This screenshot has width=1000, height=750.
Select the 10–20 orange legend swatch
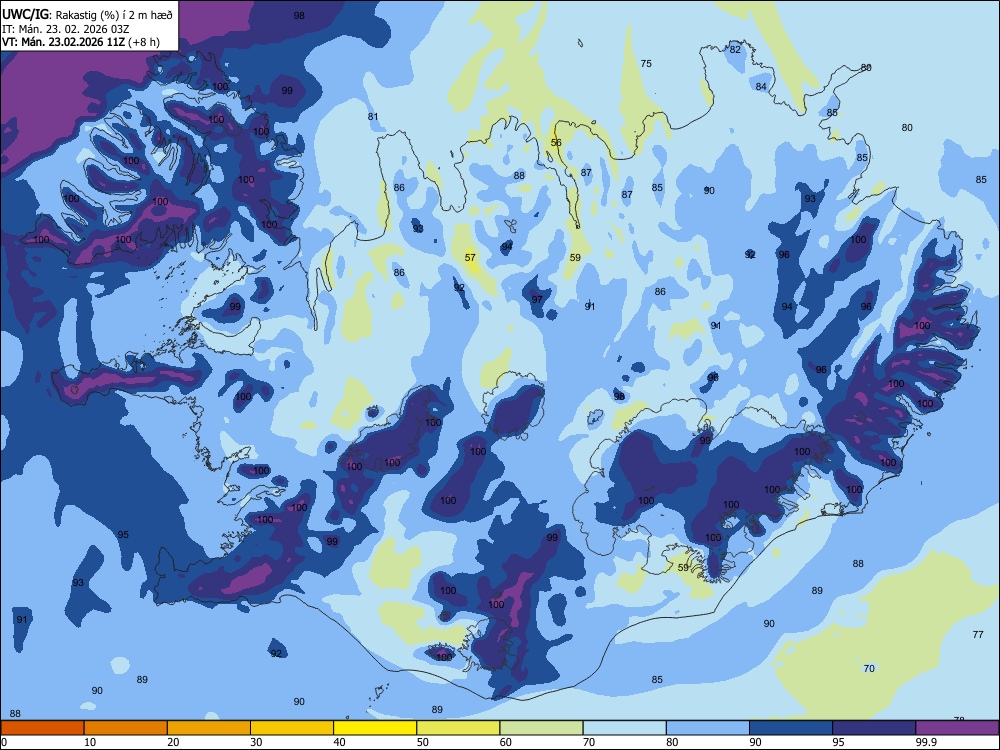point(126,728)
